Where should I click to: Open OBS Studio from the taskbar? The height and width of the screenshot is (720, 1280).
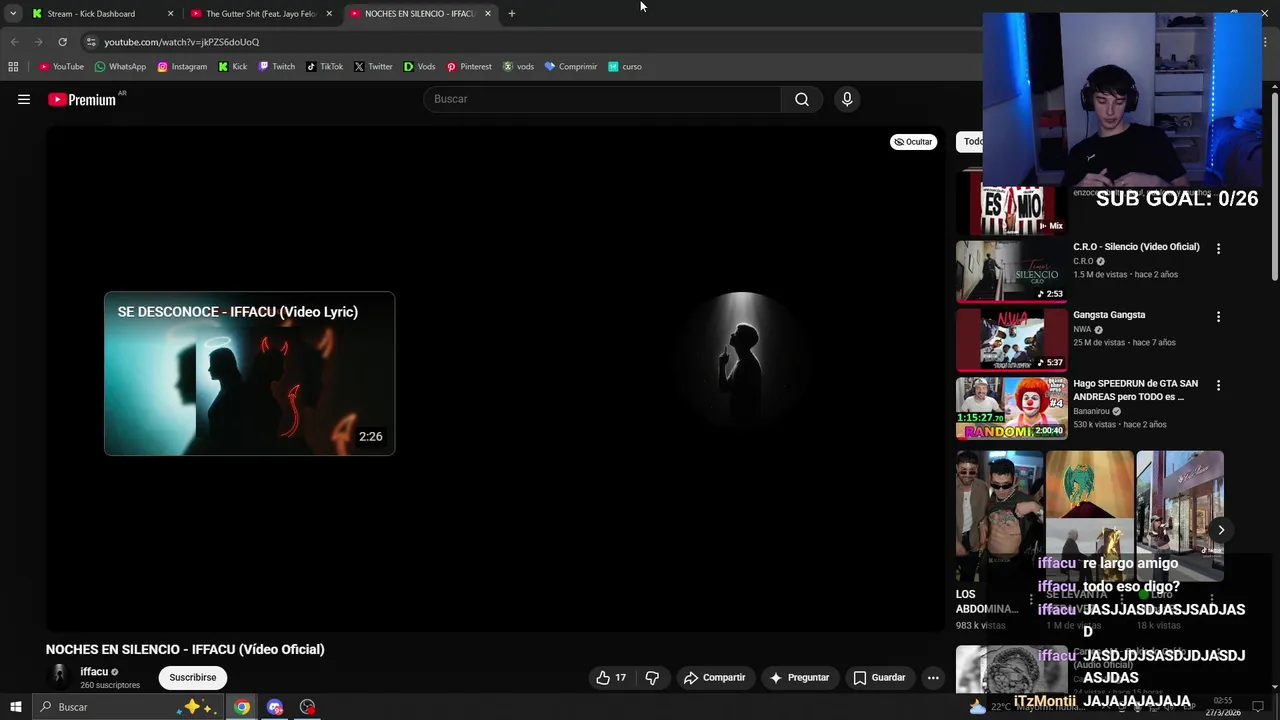coord(307,707)
